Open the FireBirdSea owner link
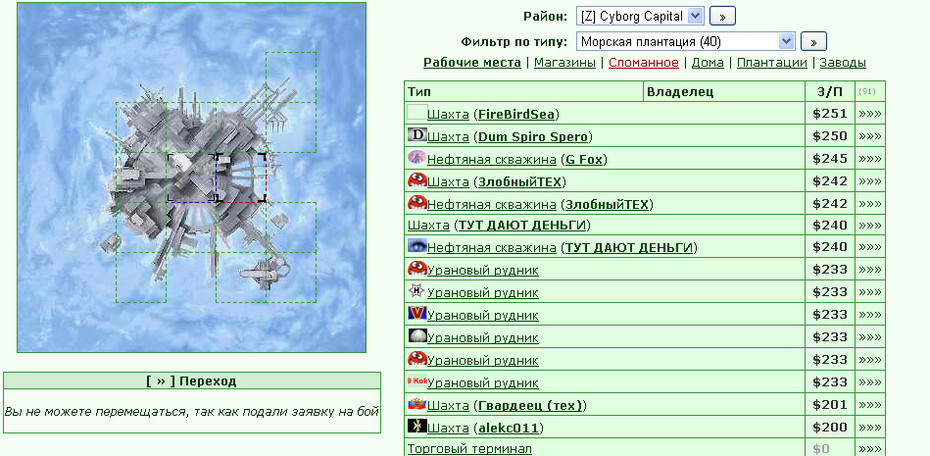Screen dimensions: 930x456 click(517, 114)
